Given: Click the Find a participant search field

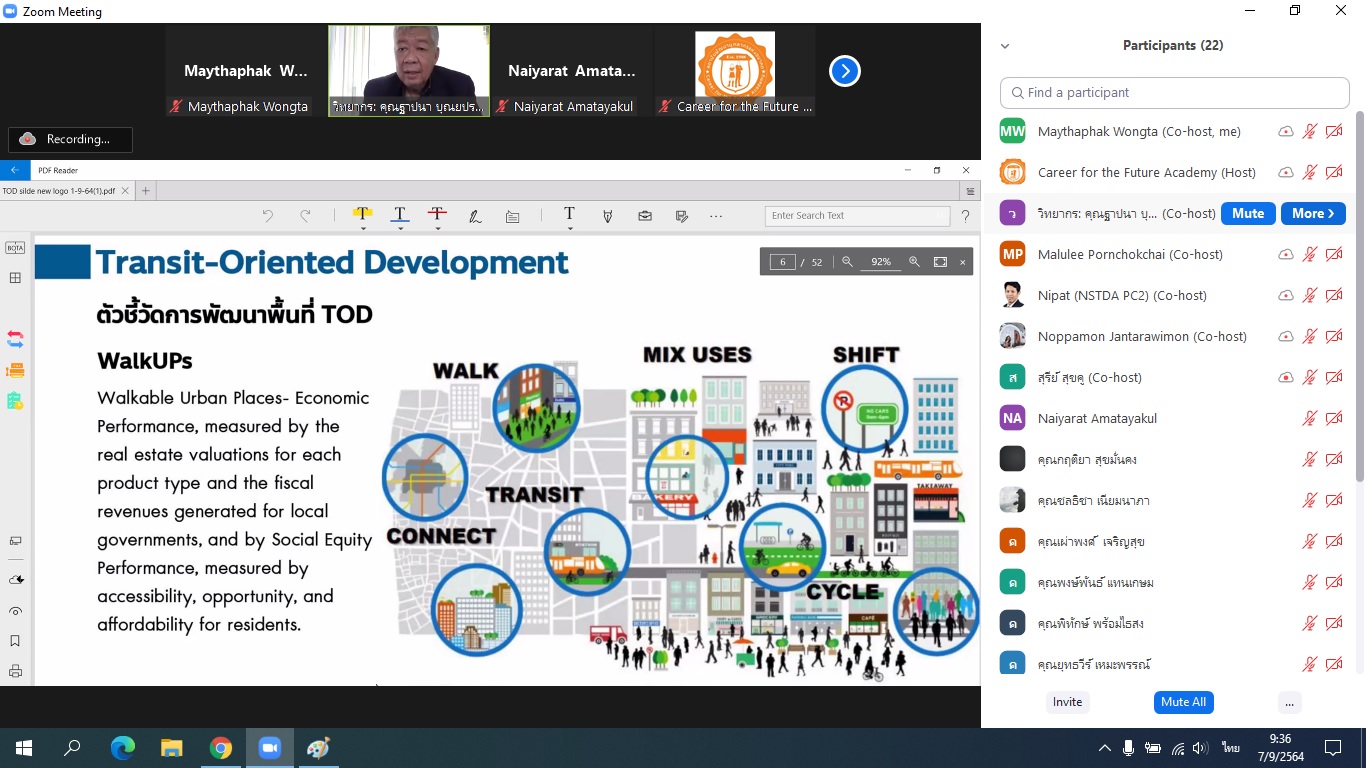Looking at the screenshot, I should 1175,92.
